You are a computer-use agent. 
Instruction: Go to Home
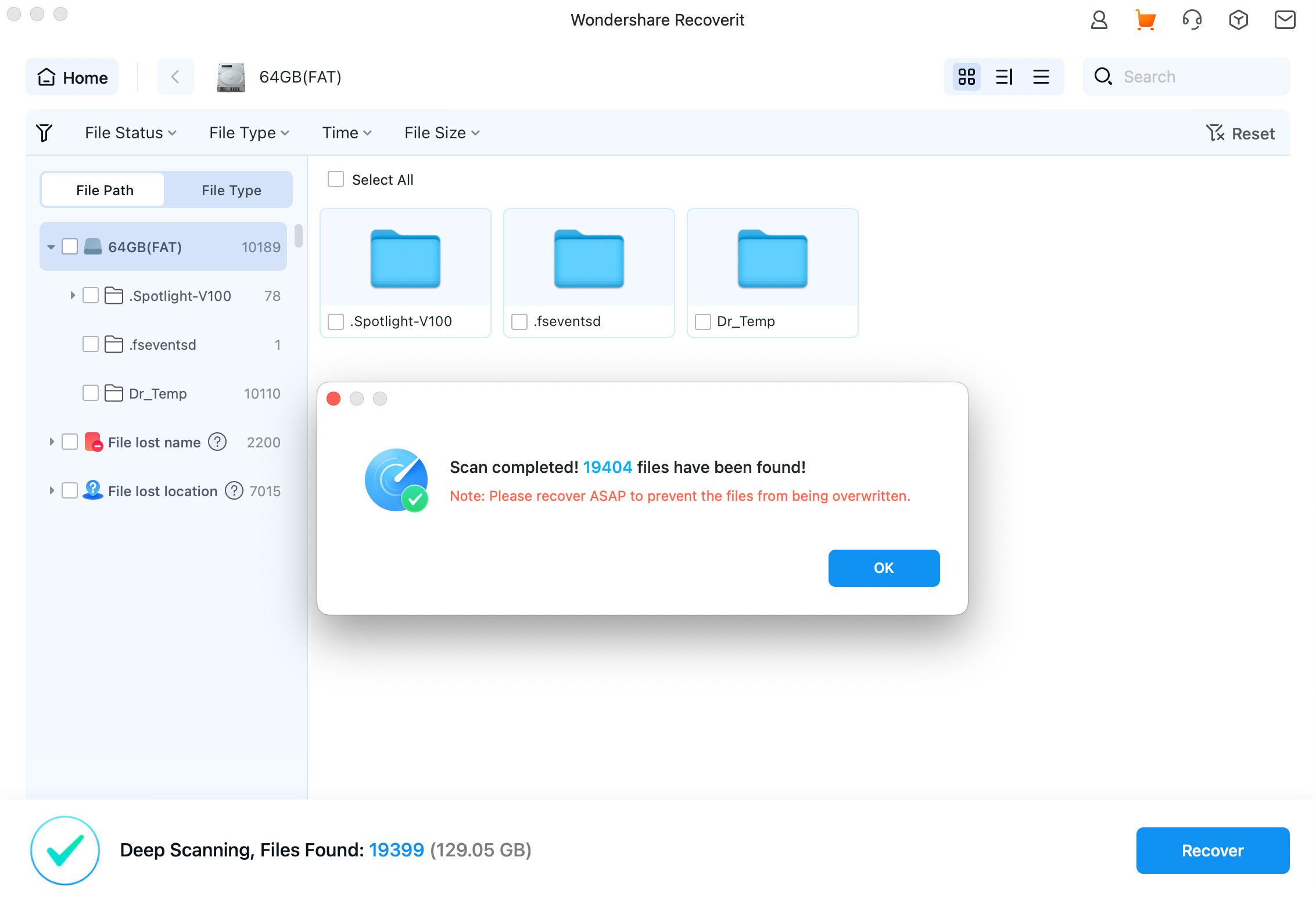72,77
